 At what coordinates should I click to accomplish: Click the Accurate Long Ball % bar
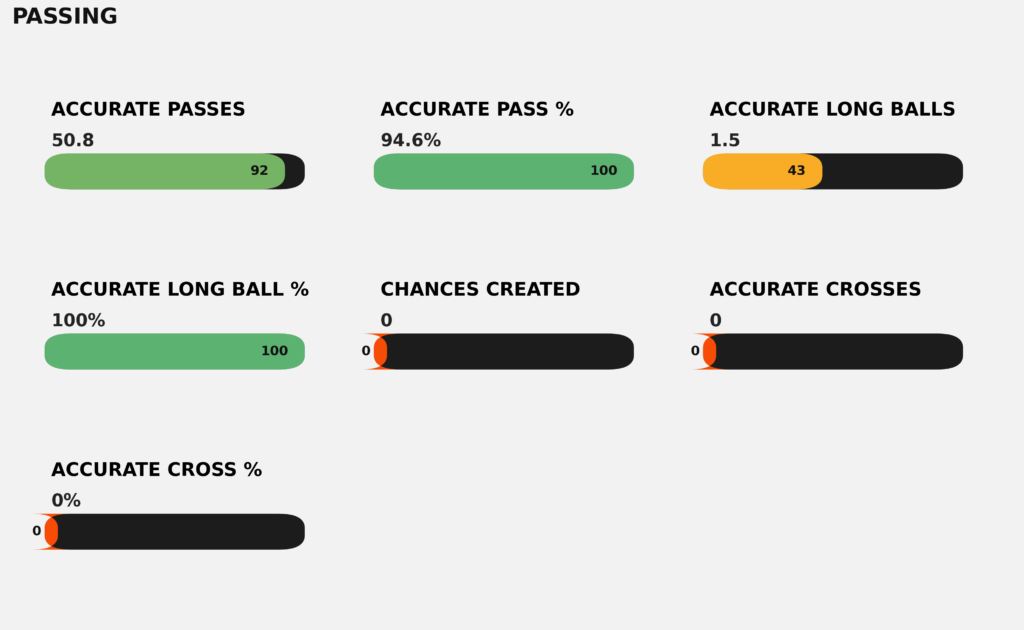tap(174, 351)
